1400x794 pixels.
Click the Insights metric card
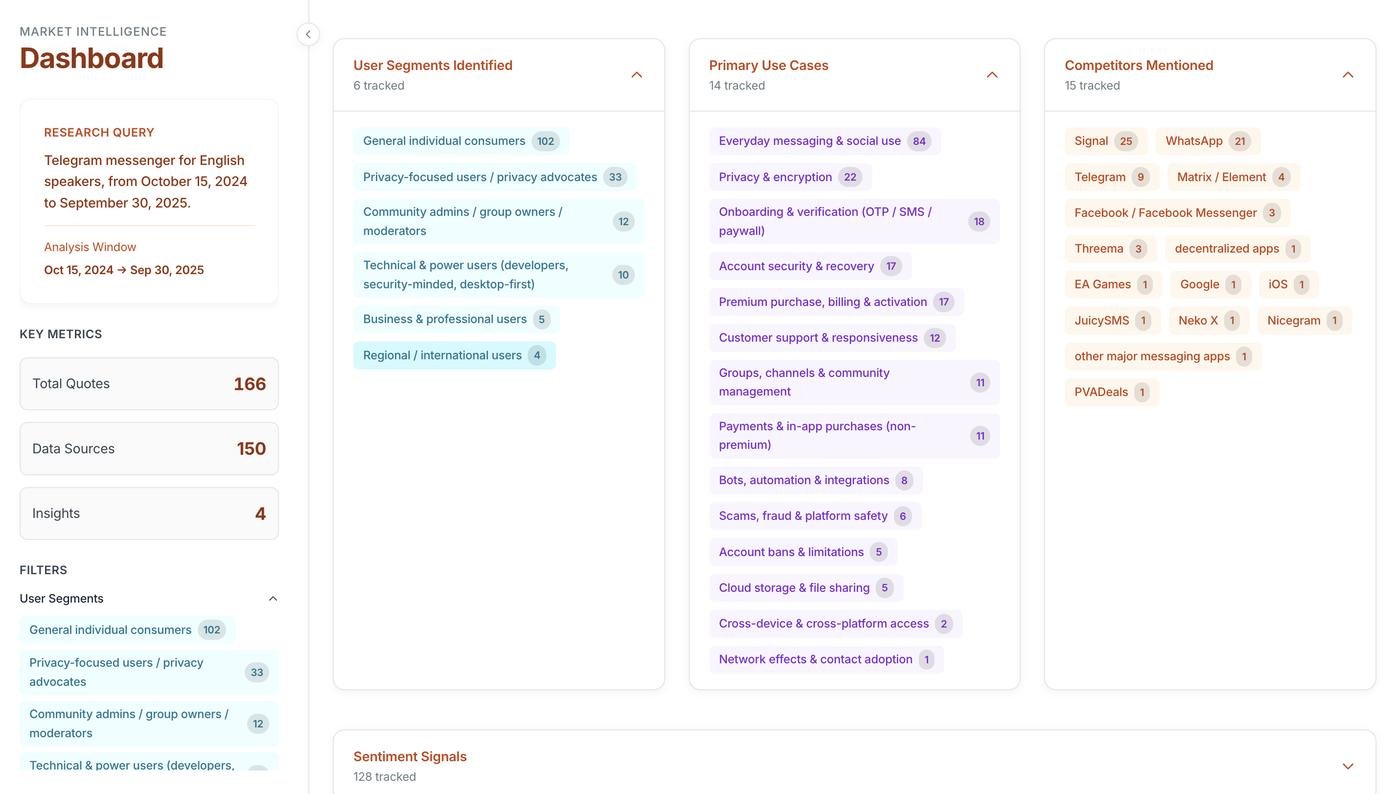(x=149, y=514)
